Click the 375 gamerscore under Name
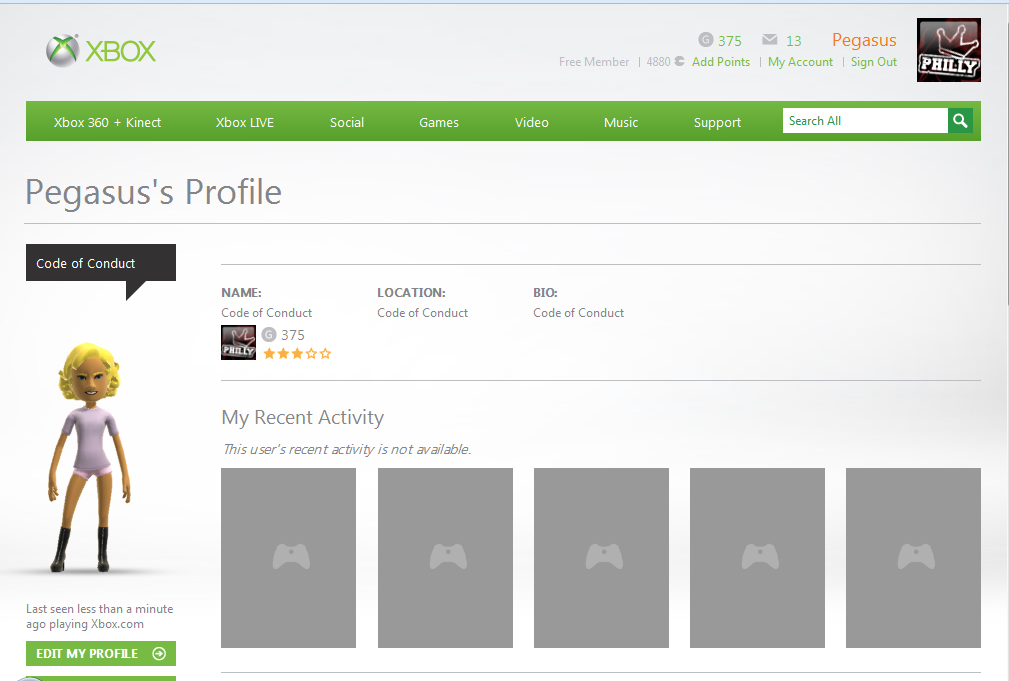The height and width of the screenshot is (681, 1009). coord(293,335)
